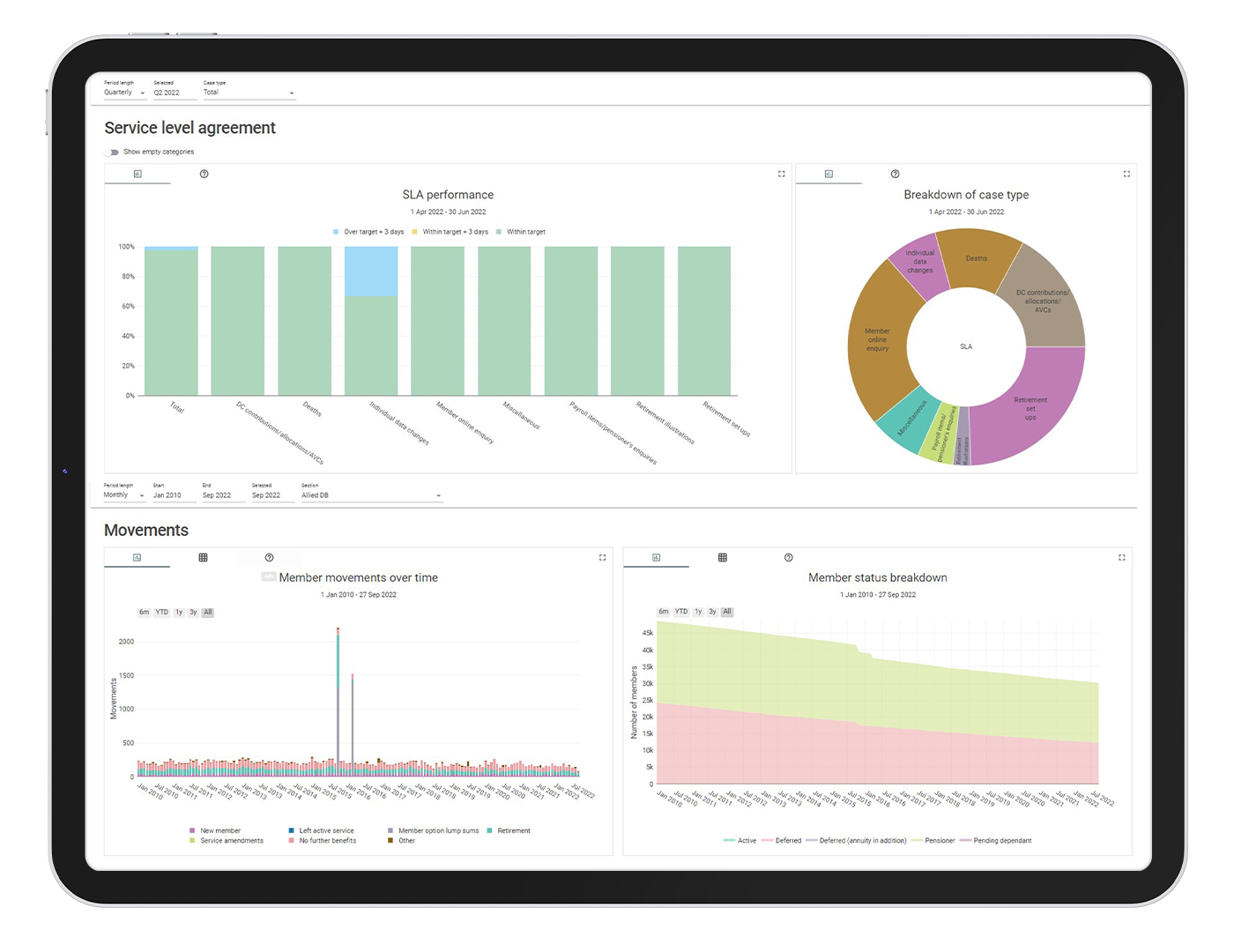The image size is (1234, 952).
Task: Select the YTD range on Member movements
Action: click(160, 611)
